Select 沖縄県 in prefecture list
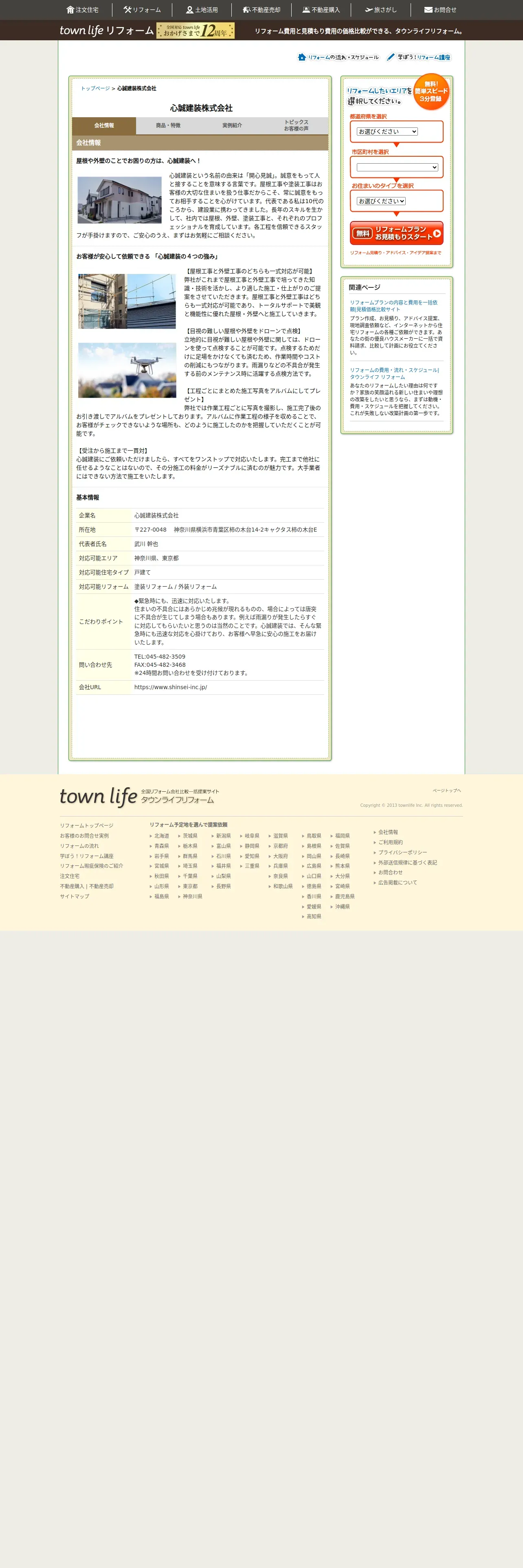Screen dimensions: 523x1568 pyautogui.click(x=342, y=907)
